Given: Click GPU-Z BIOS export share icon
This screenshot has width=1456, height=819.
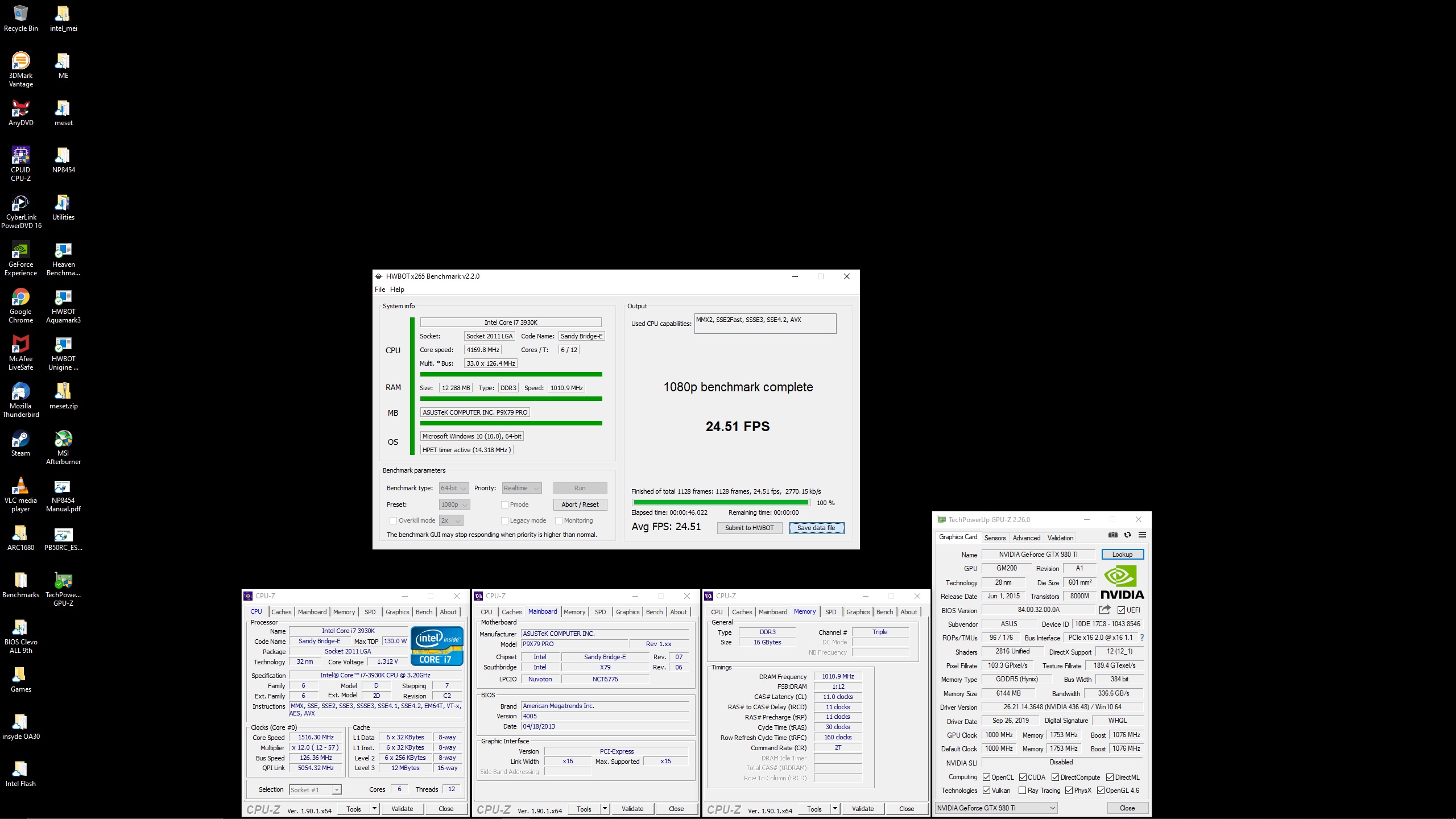Looking at the screenshot, I should tap(1104, 610).
